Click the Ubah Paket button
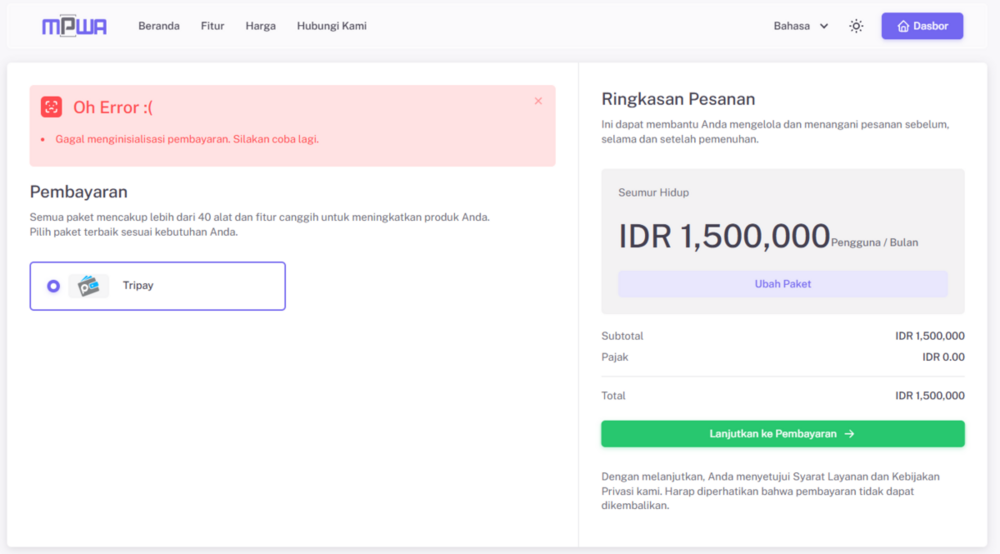Image resolution: width=1000 pixels, height=554 pixels. coord(783,284)
